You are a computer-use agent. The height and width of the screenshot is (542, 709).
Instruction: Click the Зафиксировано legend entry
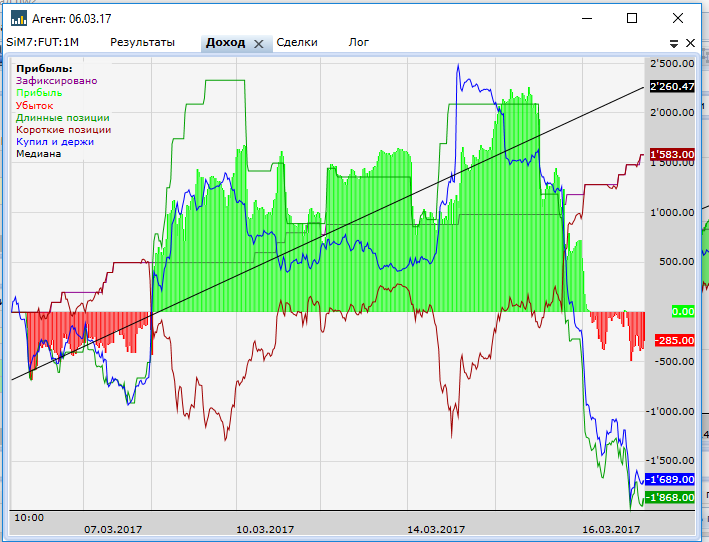click(57, 81)
